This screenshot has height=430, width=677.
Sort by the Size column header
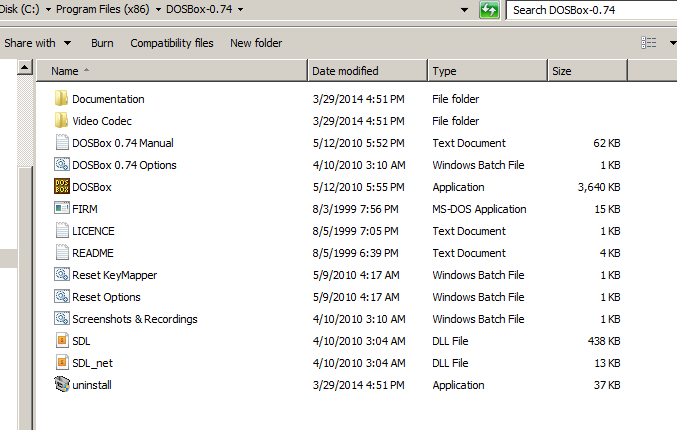587,71
